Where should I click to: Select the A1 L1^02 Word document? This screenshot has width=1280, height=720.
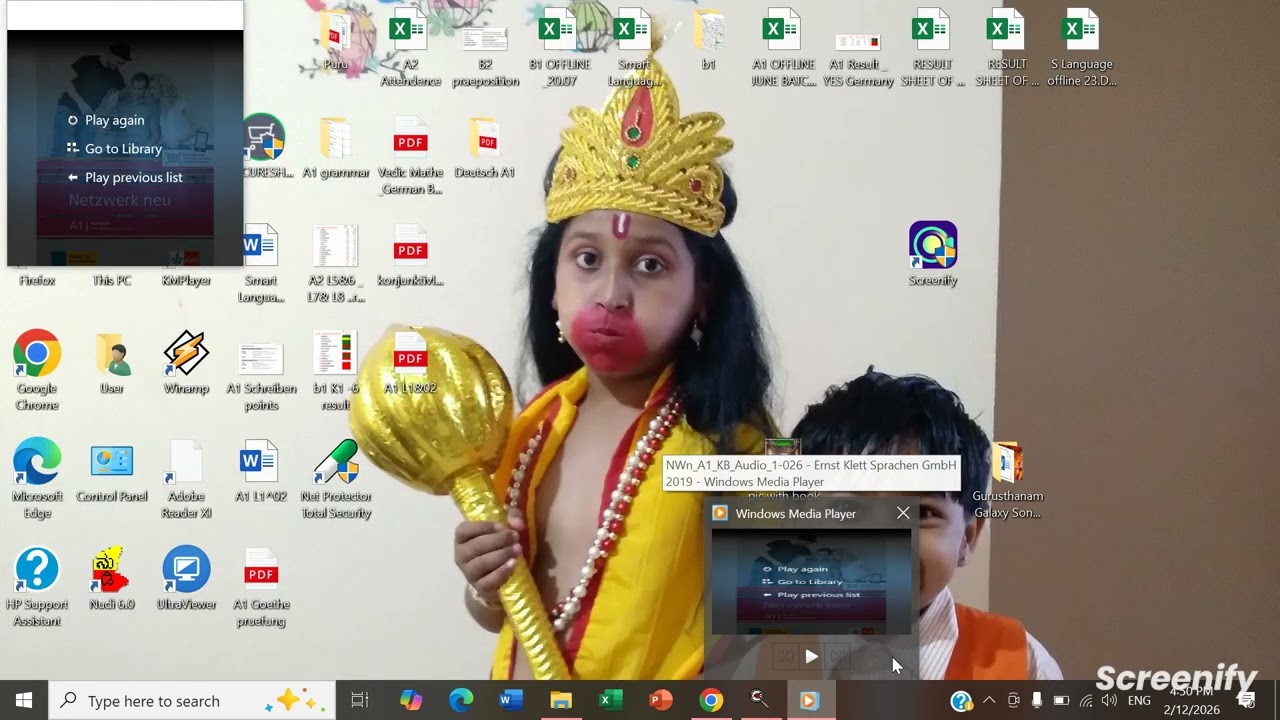(261, 471)
